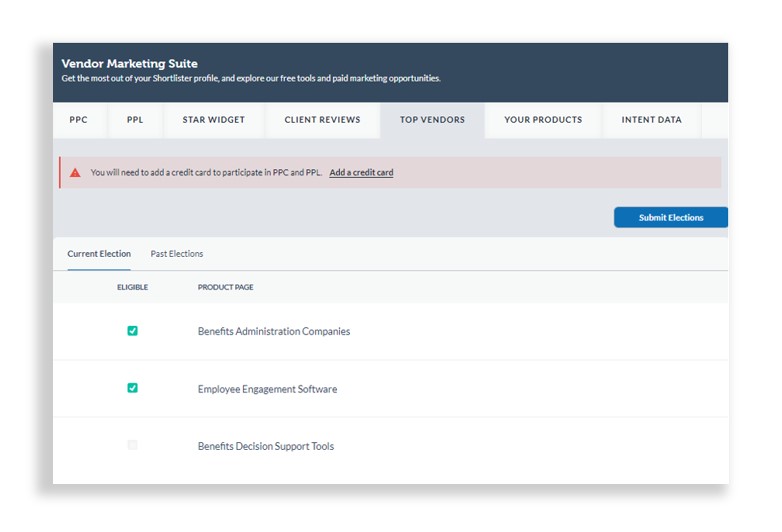Toggle the Employee Engagement Software checkbox

pyautogui.click(x=133, y=388)
